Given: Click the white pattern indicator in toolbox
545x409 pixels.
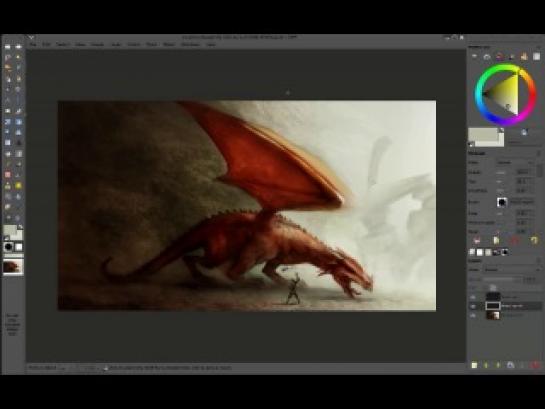Looking at the screenshot, I should [19, 247].
